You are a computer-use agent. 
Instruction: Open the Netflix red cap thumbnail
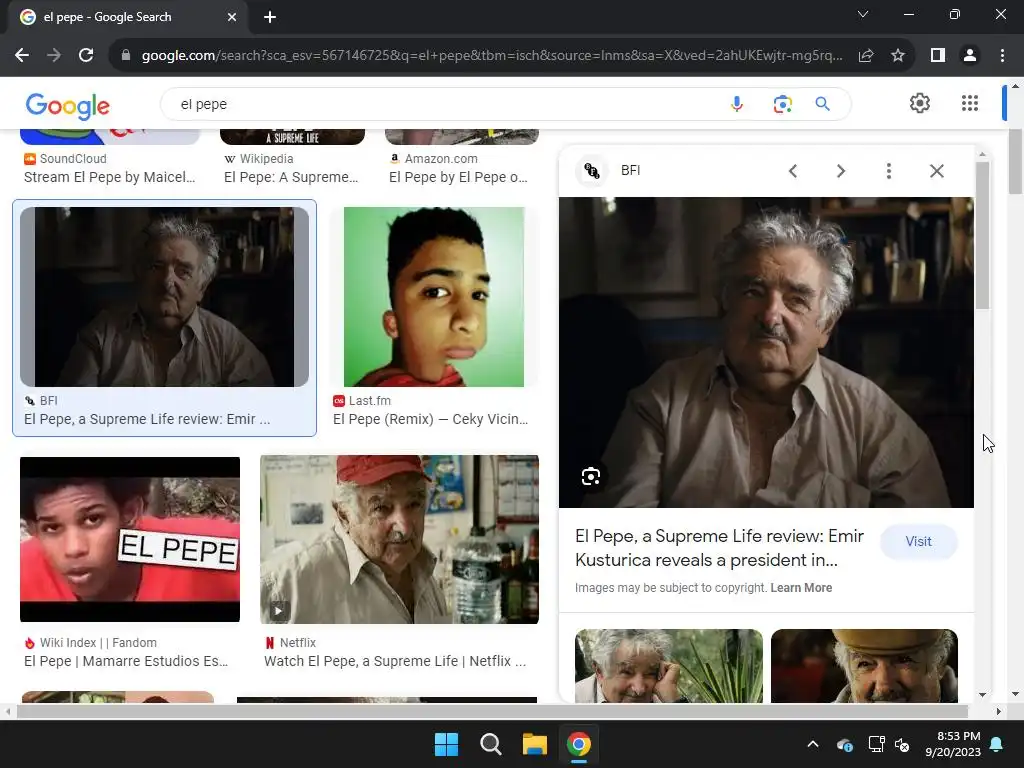[399, 539]
